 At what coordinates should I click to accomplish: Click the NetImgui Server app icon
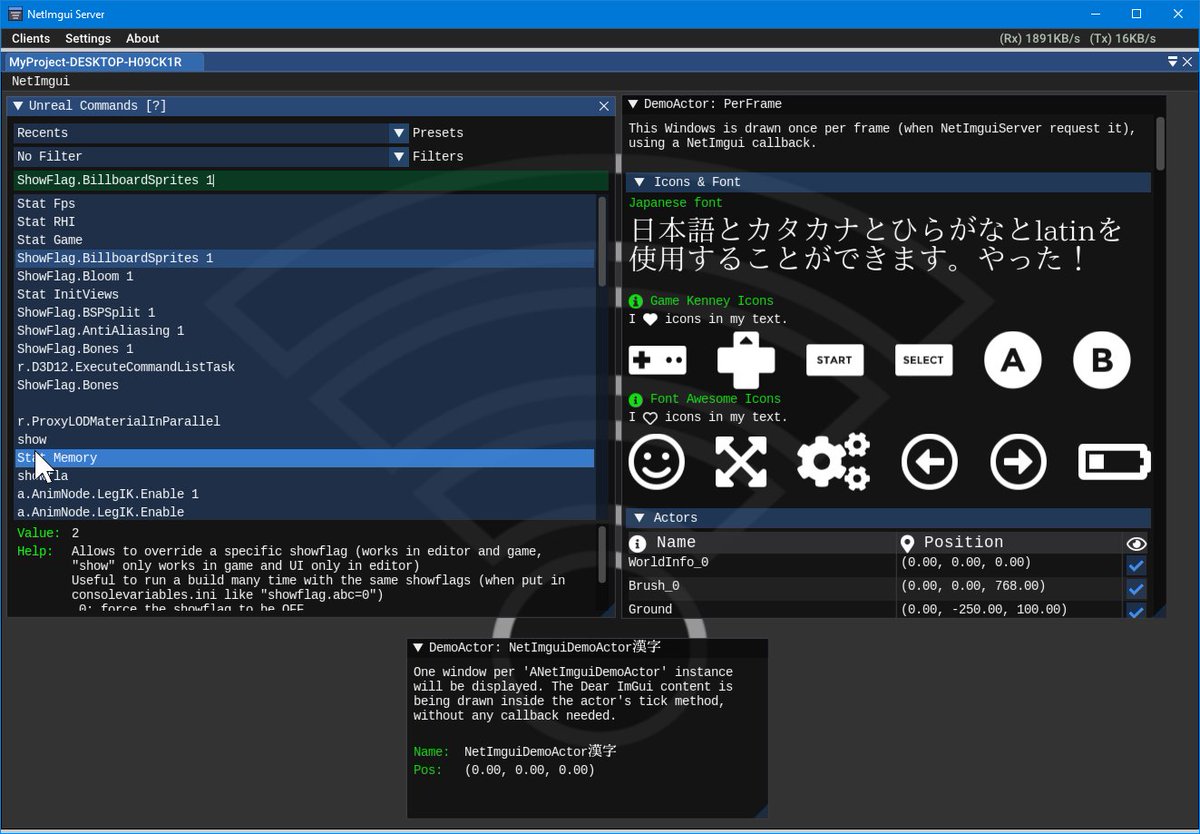pos(16,14)
